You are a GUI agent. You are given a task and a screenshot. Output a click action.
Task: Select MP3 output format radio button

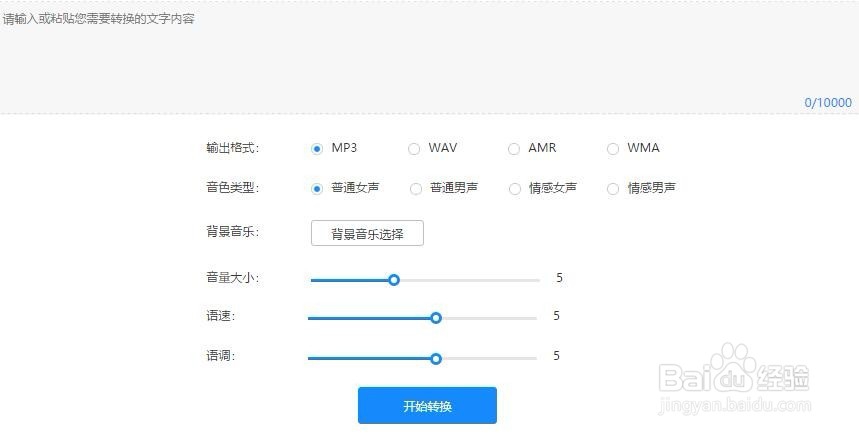317,148
